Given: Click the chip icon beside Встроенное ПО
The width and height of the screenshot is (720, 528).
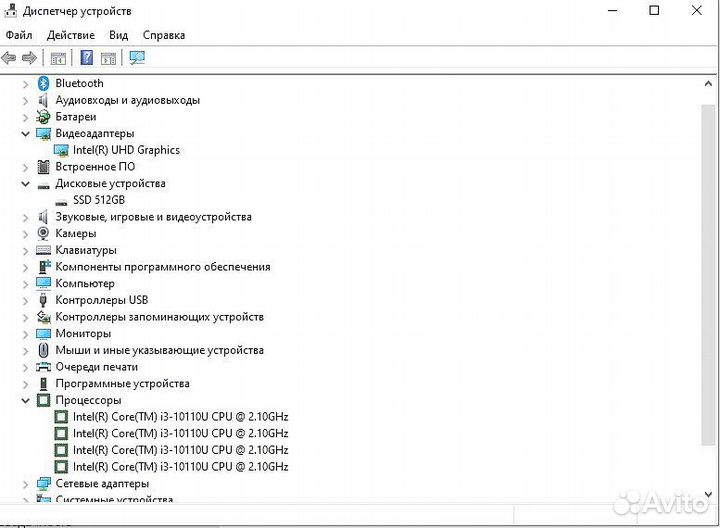Looking at the screenshot, I should [x=43, y=167].
